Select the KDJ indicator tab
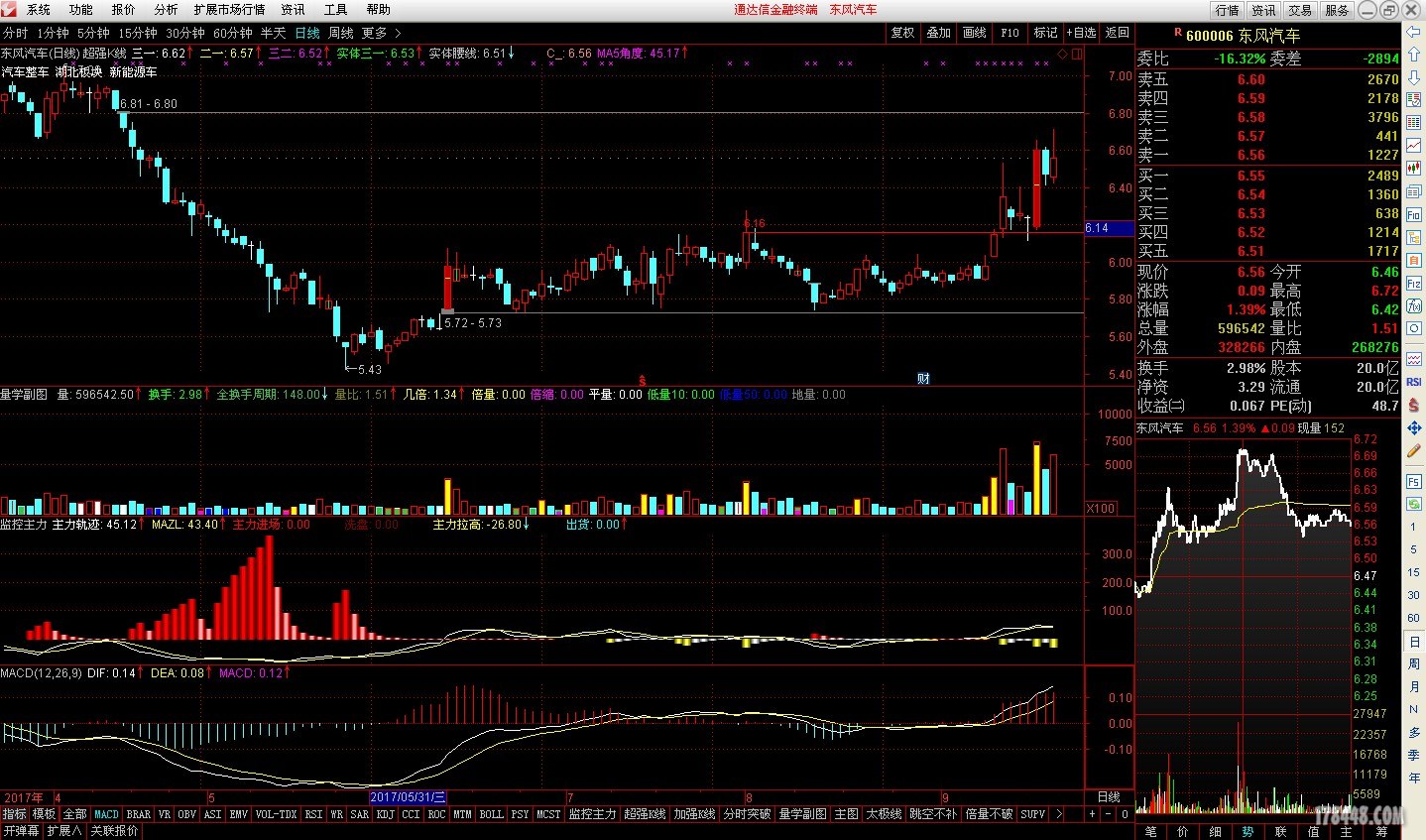1426x840 pixels. pyautogui.click(x=386, y=814)
